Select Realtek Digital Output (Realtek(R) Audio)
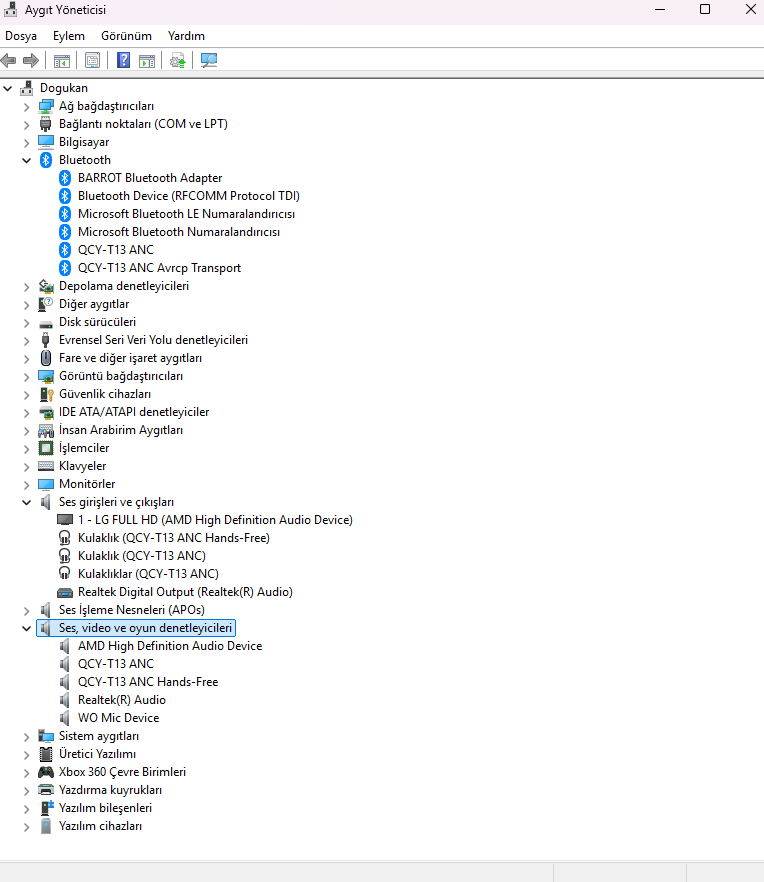This screenshot has width=764, height=882. 185,592
